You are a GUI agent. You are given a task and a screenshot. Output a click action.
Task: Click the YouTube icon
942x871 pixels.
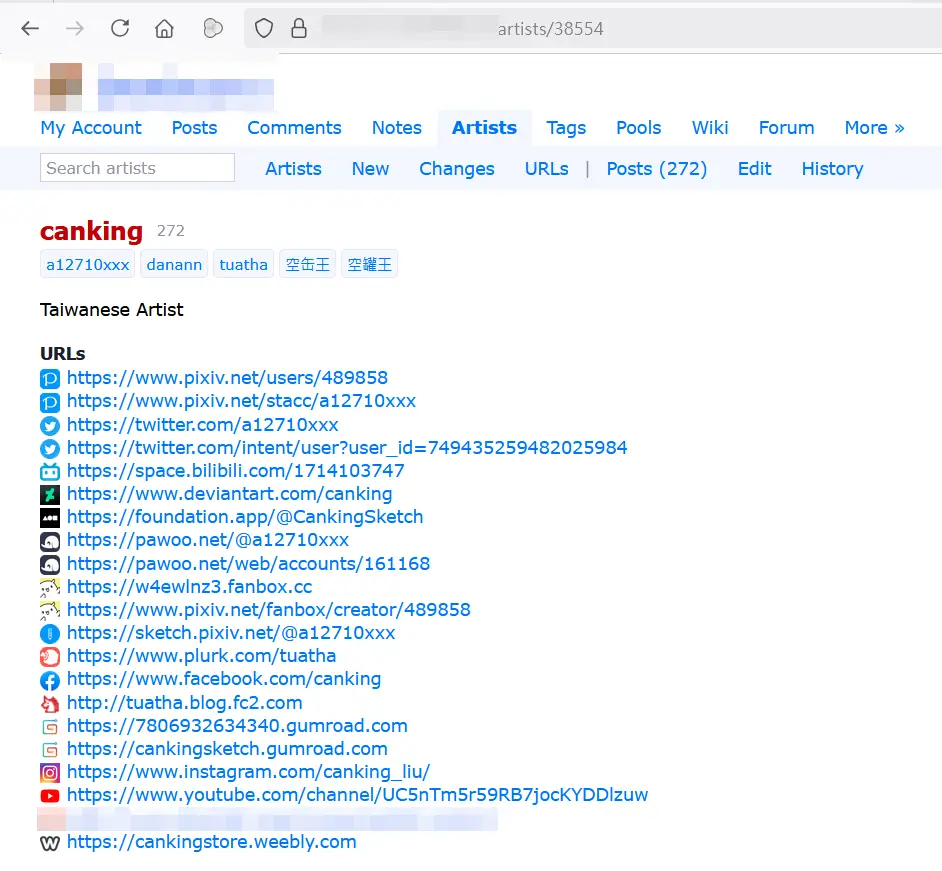[x=50, y=796]
